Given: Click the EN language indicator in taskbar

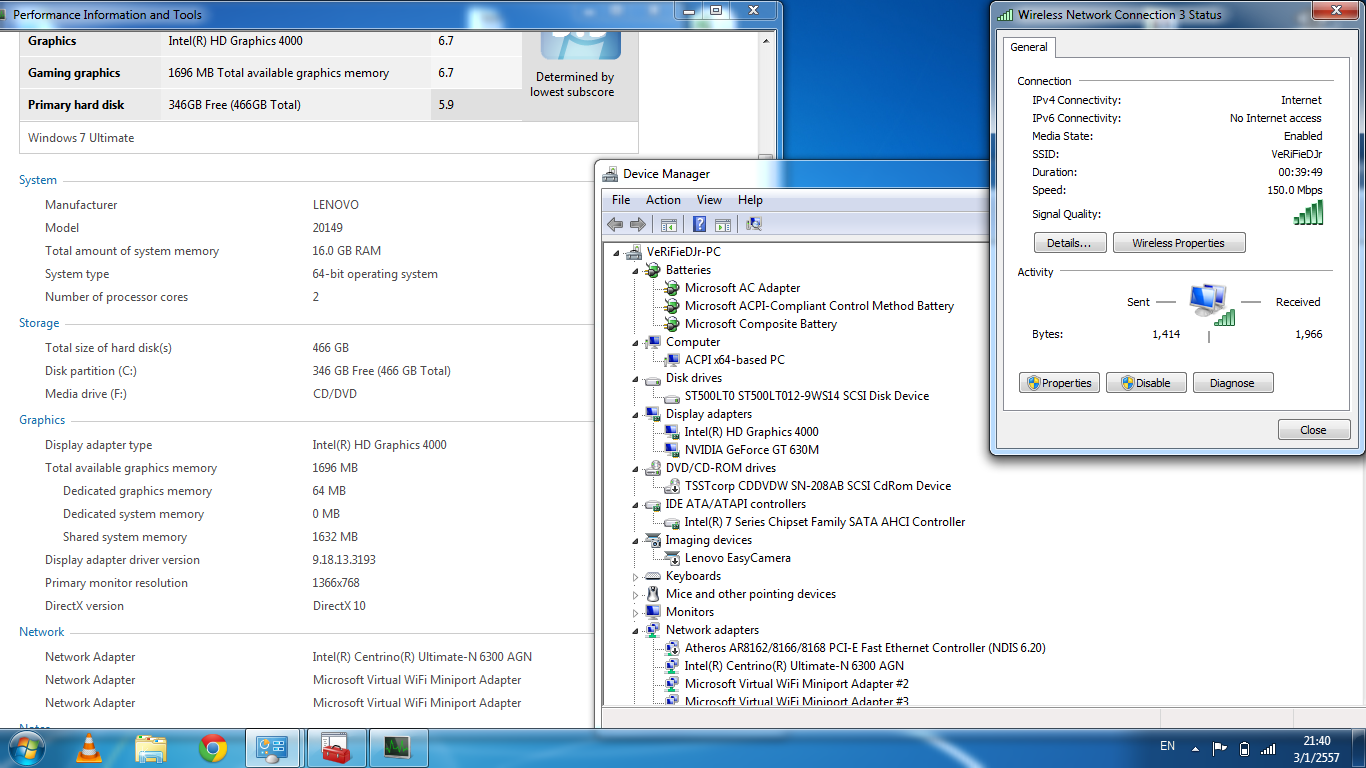Looking at the screenshot, I should point(1167,746).
